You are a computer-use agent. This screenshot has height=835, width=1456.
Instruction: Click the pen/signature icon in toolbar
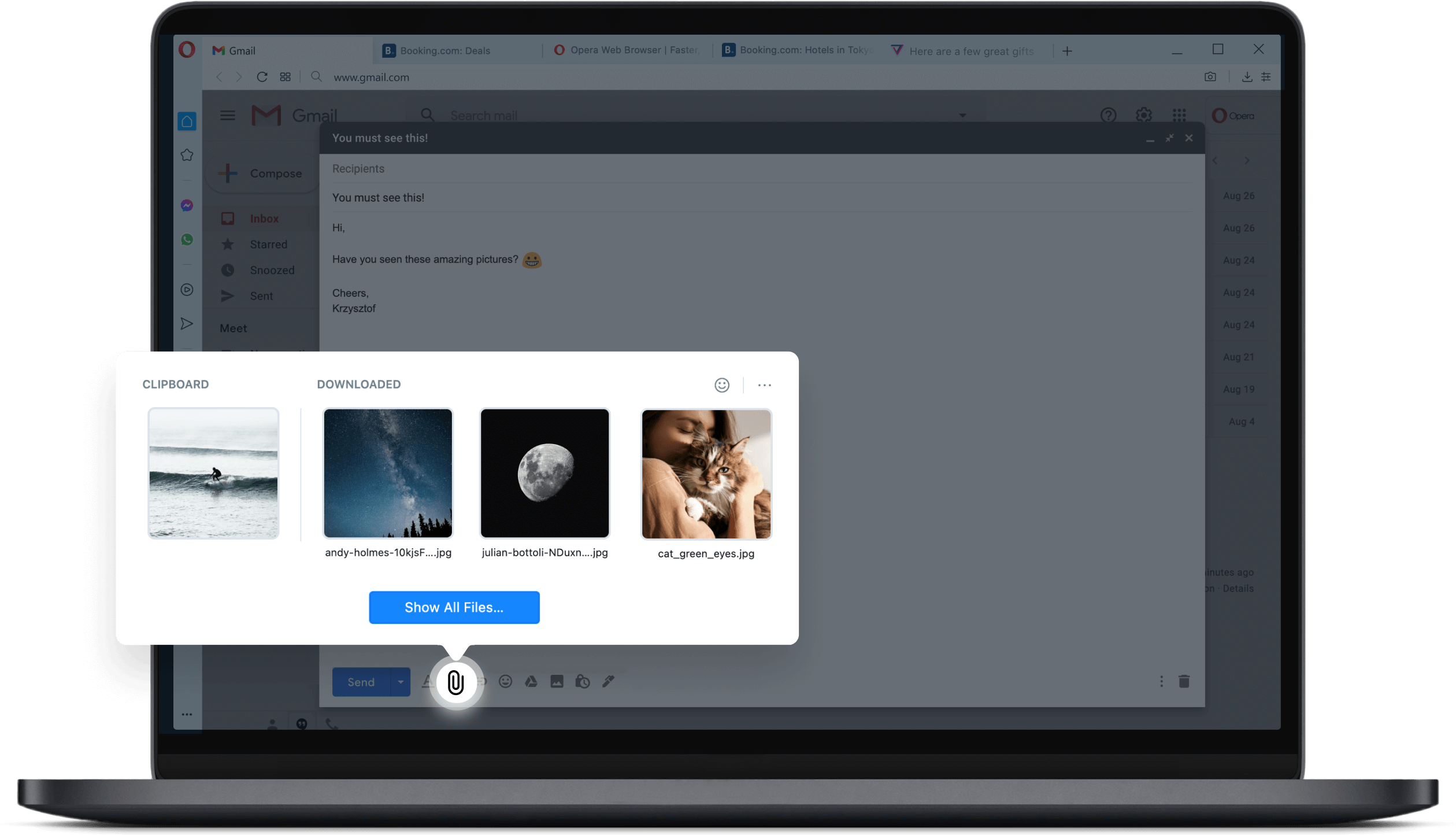click(608, 681)
